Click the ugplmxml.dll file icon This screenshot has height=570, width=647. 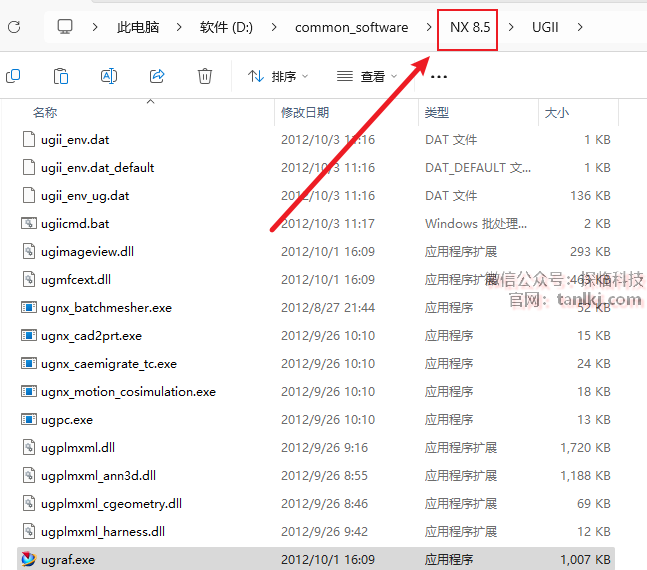tap(28, 447)
